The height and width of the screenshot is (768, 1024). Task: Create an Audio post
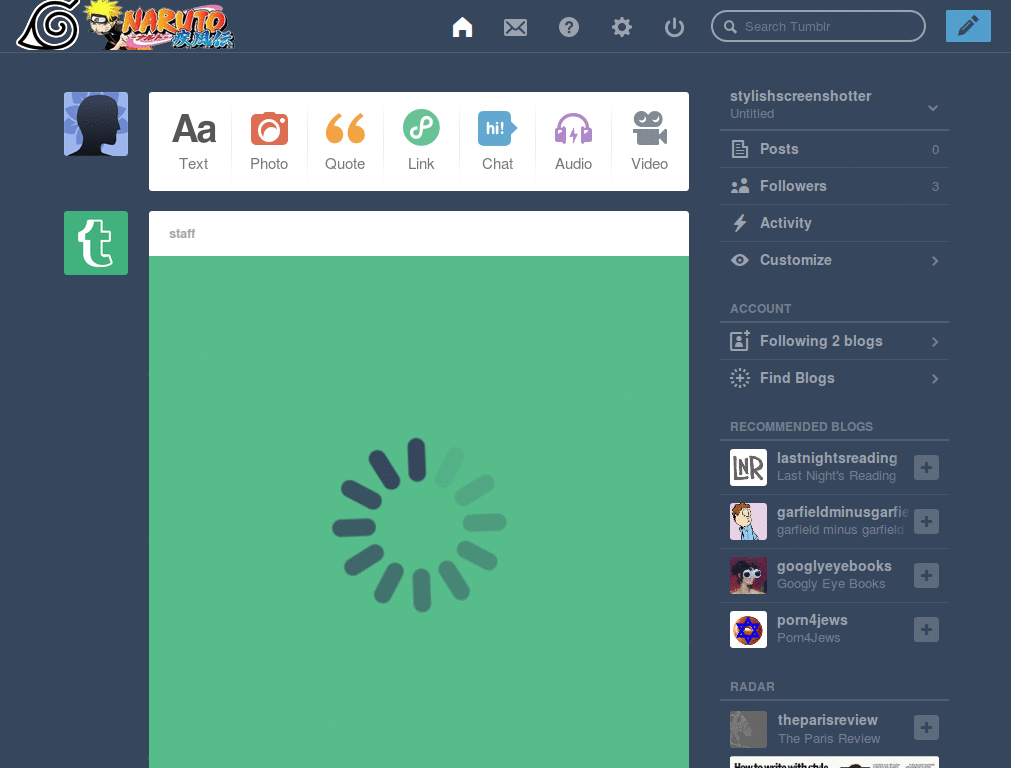573,141
